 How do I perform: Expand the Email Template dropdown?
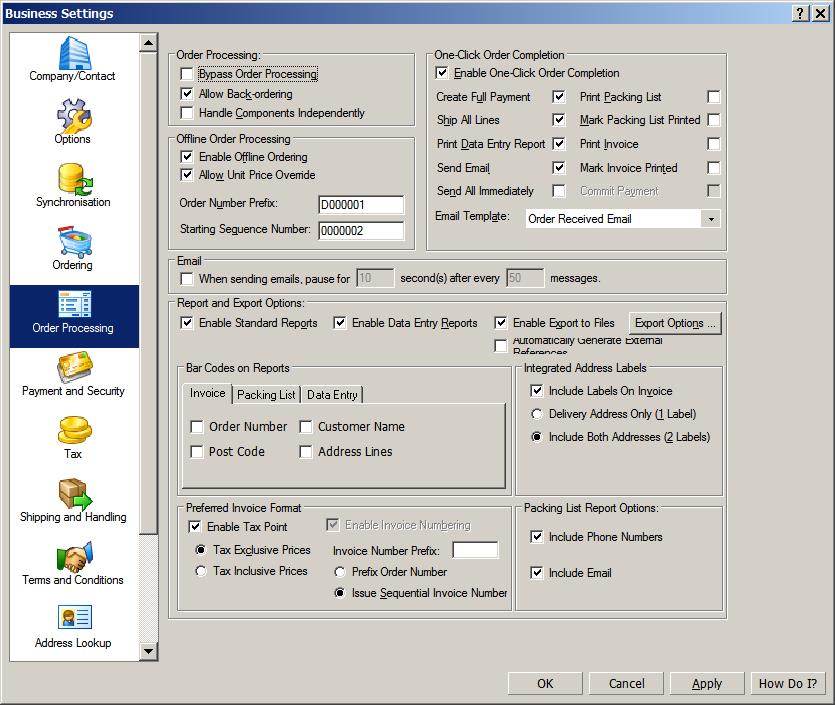point(711,218)
